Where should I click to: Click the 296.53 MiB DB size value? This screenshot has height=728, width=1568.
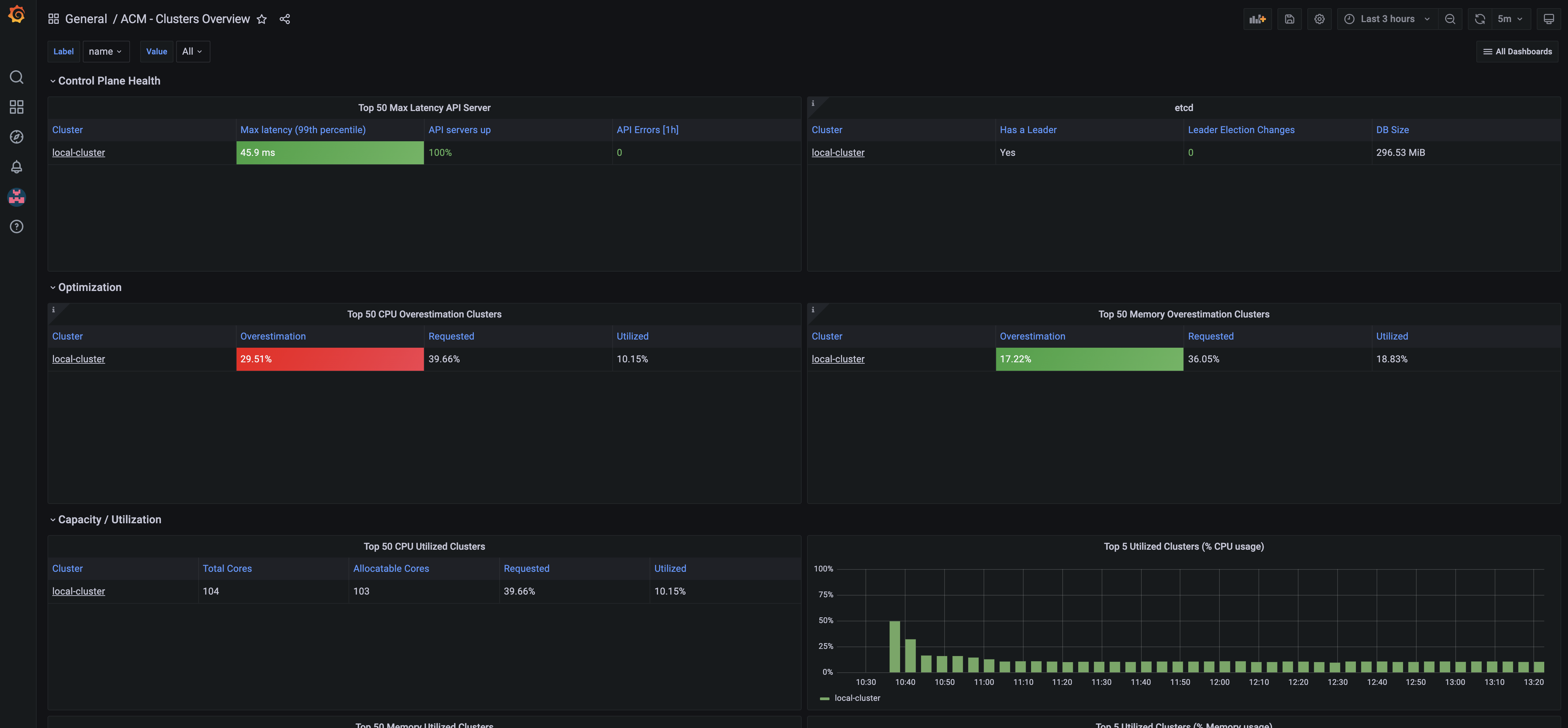pyautogui.click(x=1400, y=152)
